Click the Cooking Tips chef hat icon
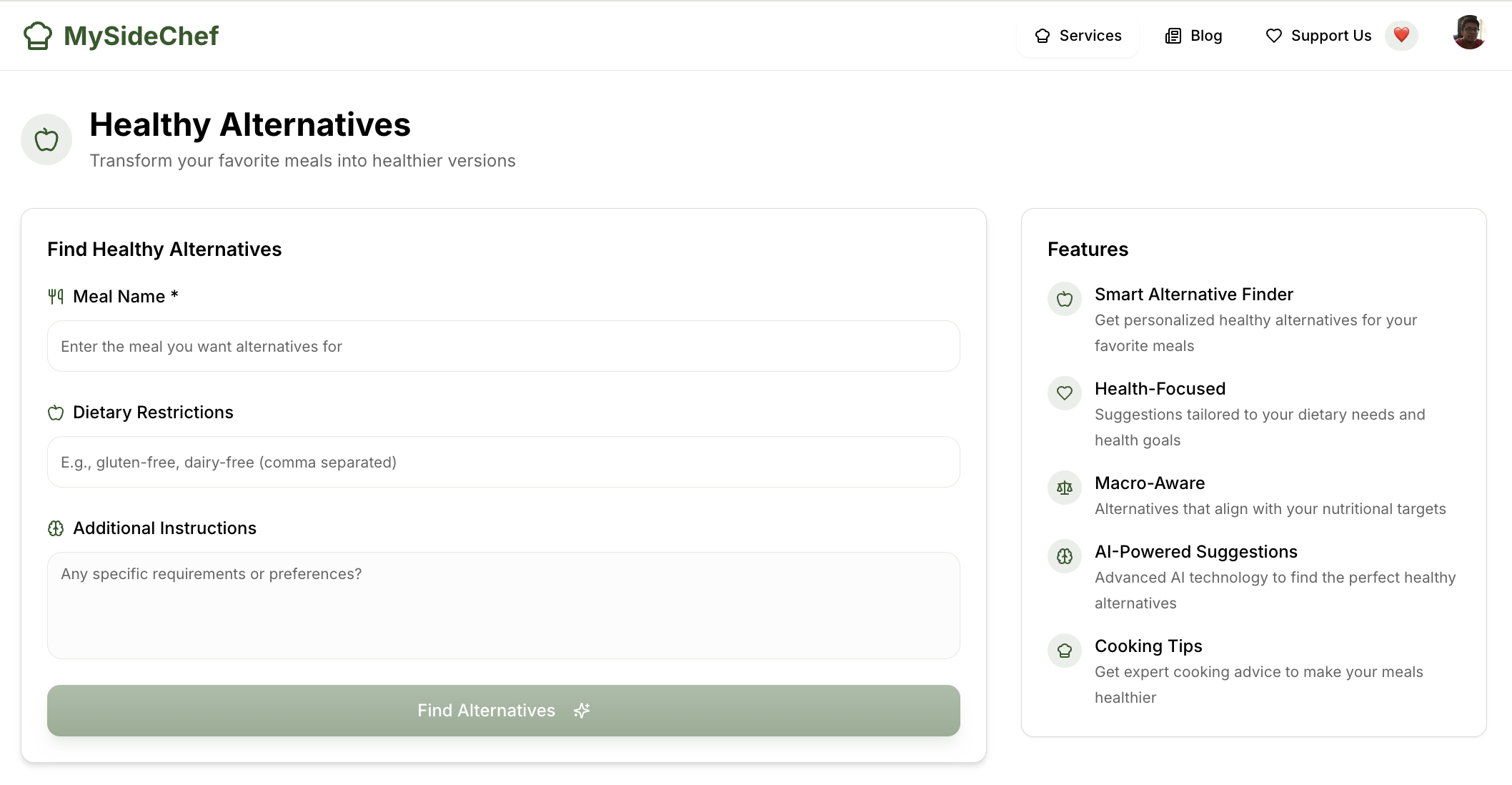1512x785 pixels. tap(1065, 651)
